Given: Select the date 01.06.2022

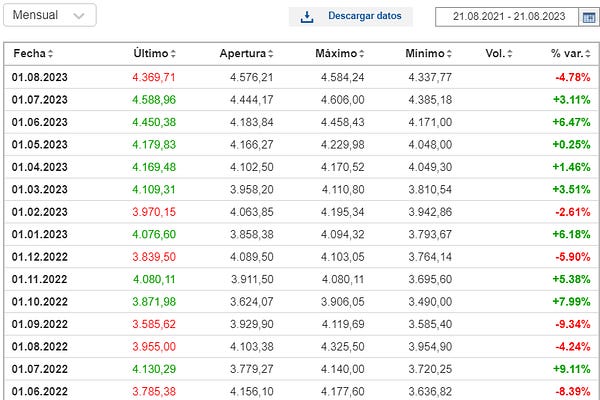Looking at the screenshot, I should point(39,392).
